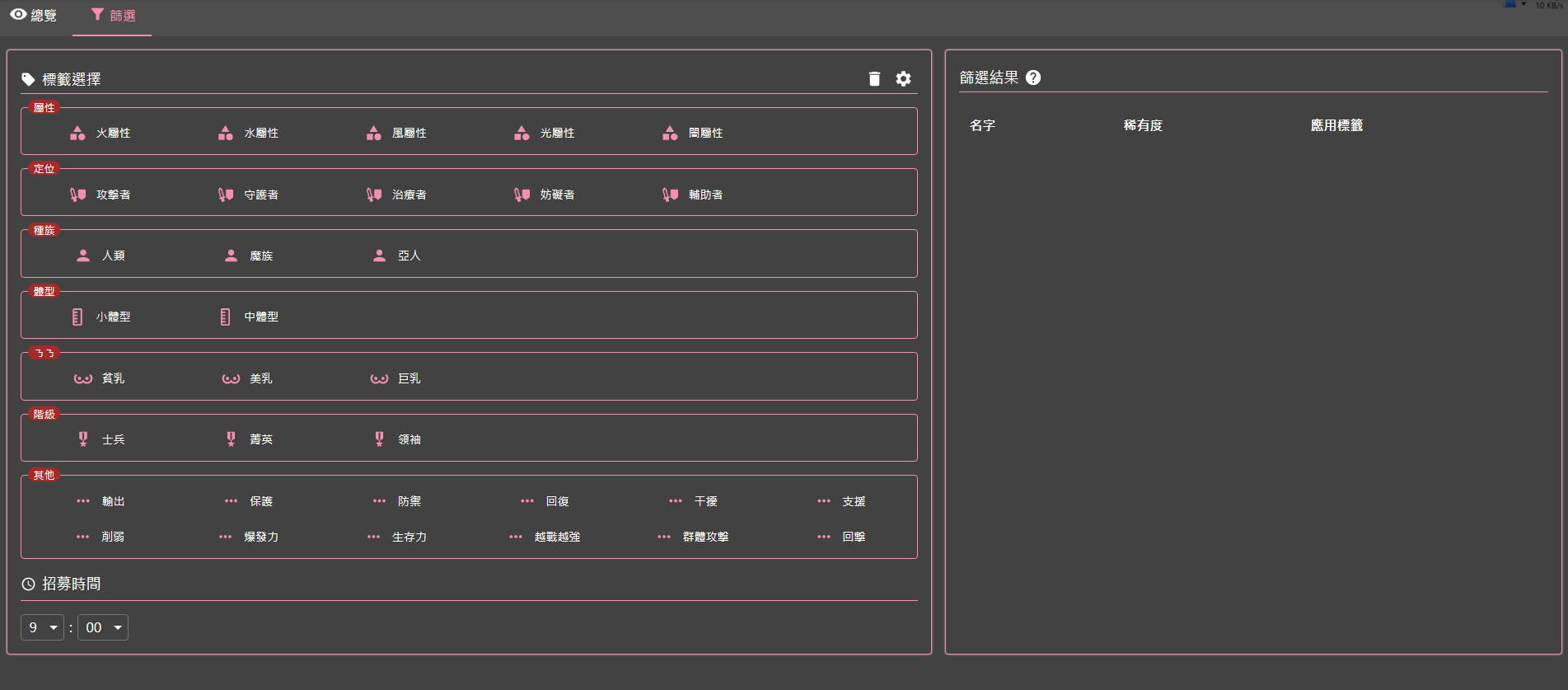This screenshot has height=690, width=1568.
Task: Click the help icon beside 篩選結果
Action: coord(1033,77)
